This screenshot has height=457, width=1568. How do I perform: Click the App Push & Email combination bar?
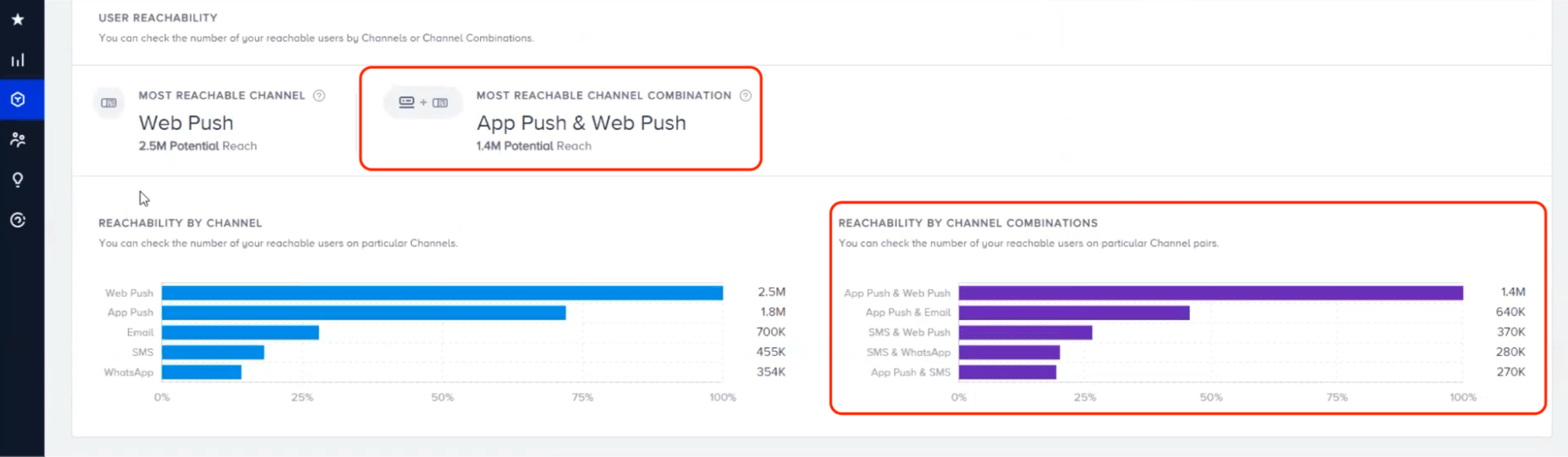[1075, 312]
